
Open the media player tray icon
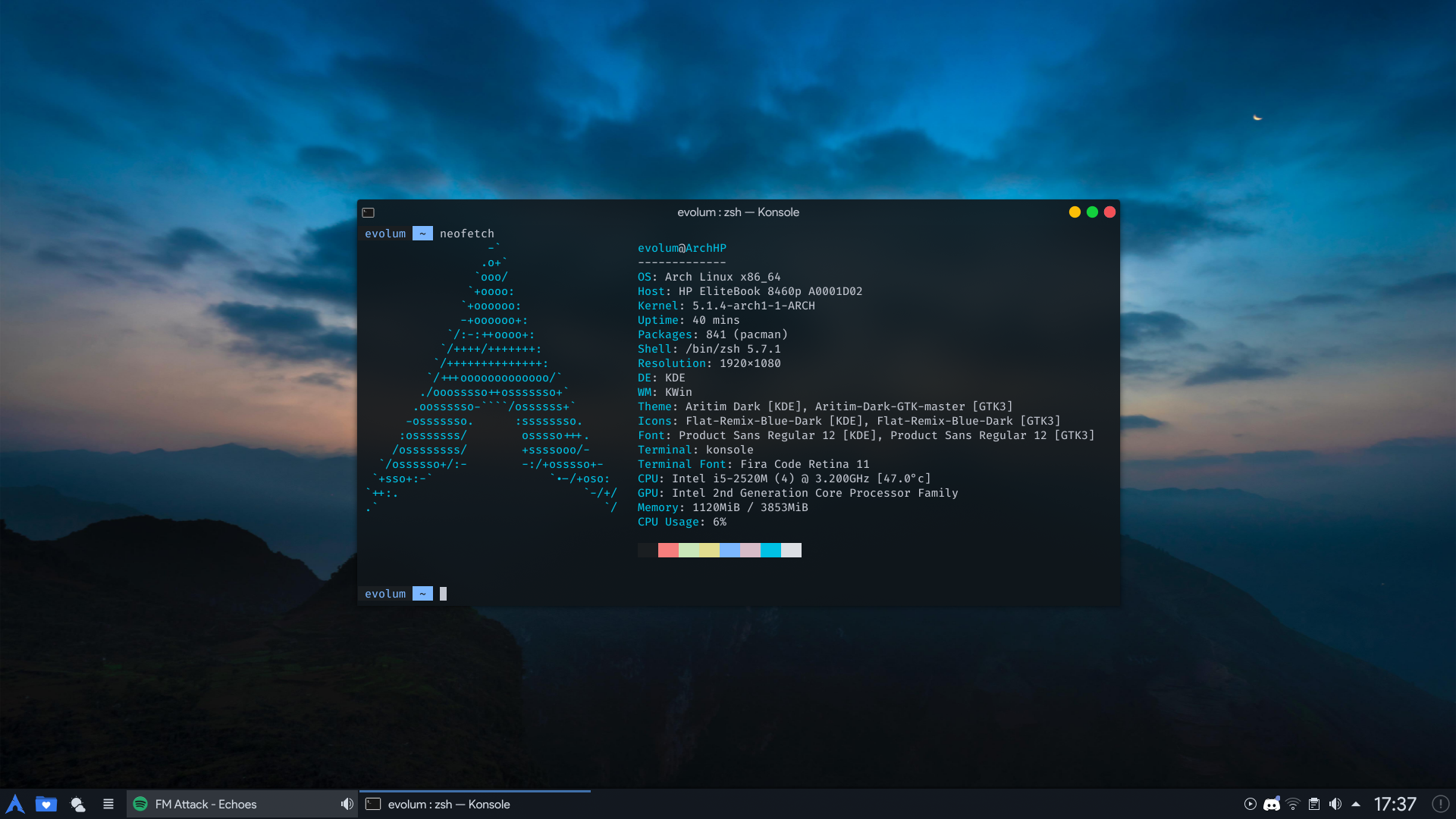point(1250,804)
